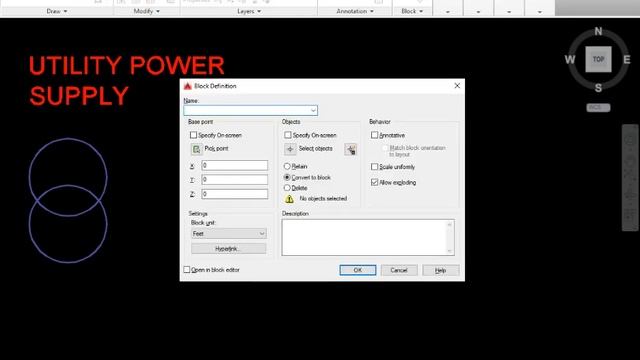Open the WCS dropdown below ViewCube
Viewport: 640px width, 360px height.
(x=598, y=108)
